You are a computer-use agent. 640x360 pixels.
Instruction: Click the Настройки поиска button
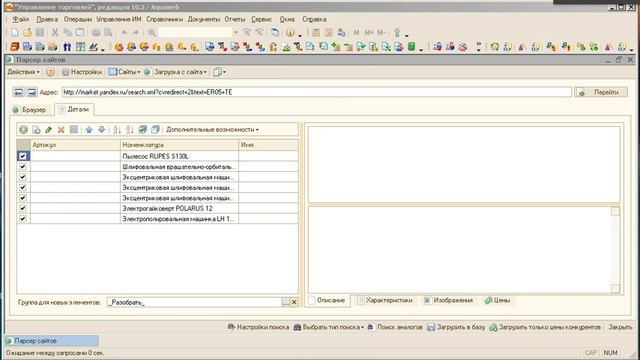click(x=258, y=327)
